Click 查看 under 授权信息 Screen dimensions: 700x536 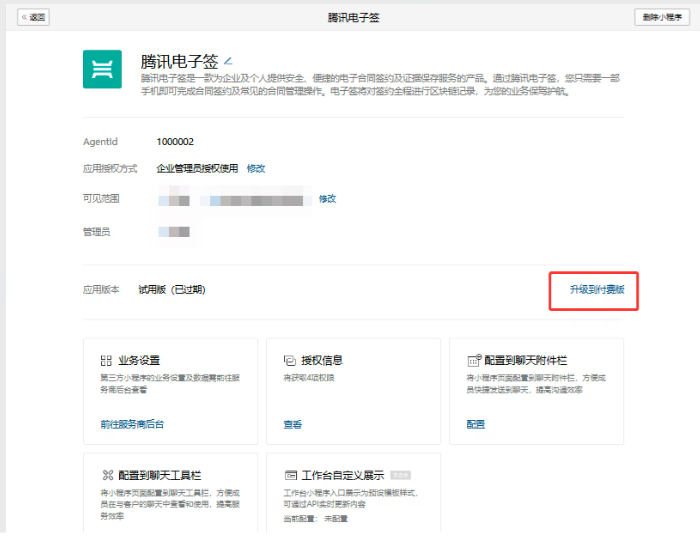coord(293,424)
